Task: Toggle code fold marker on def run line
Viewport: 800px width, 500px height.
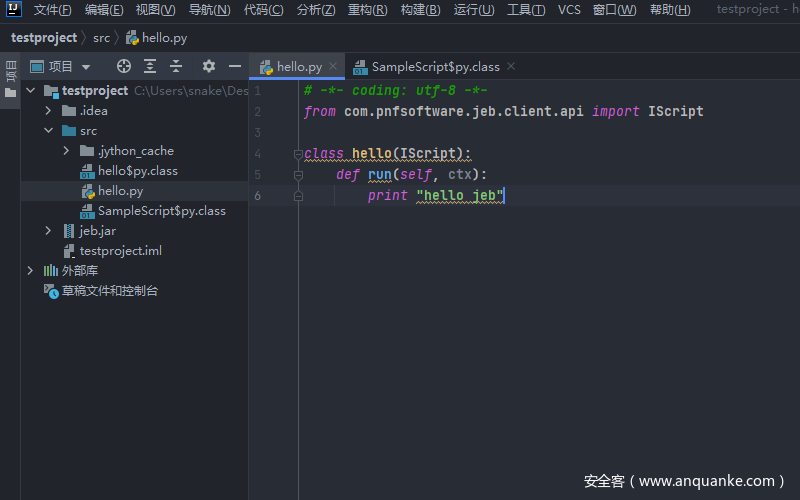Action: [298, 175]
